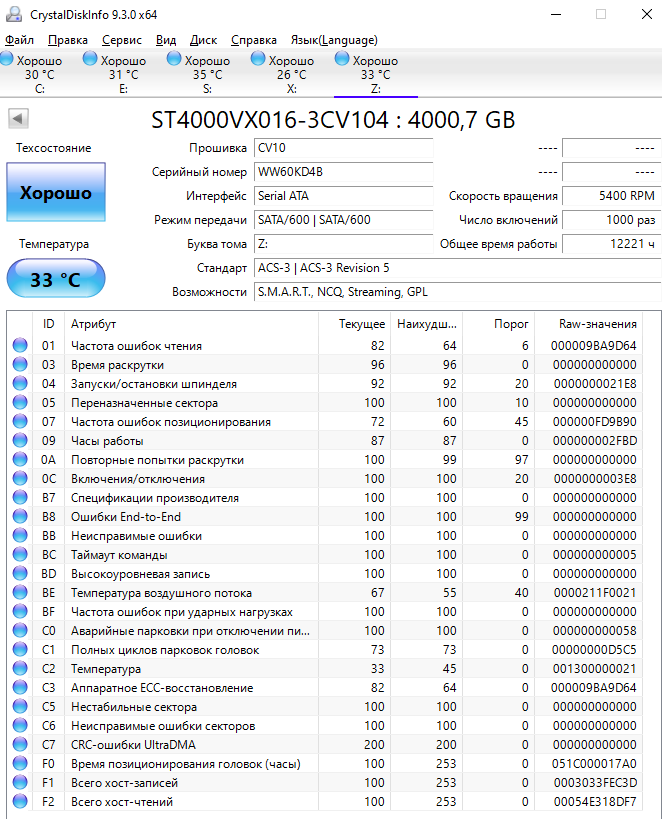This screenshot has width=662, height=819.
Task: Click the 5400 RPM rotation speed field
Action: tap(611, 196)
